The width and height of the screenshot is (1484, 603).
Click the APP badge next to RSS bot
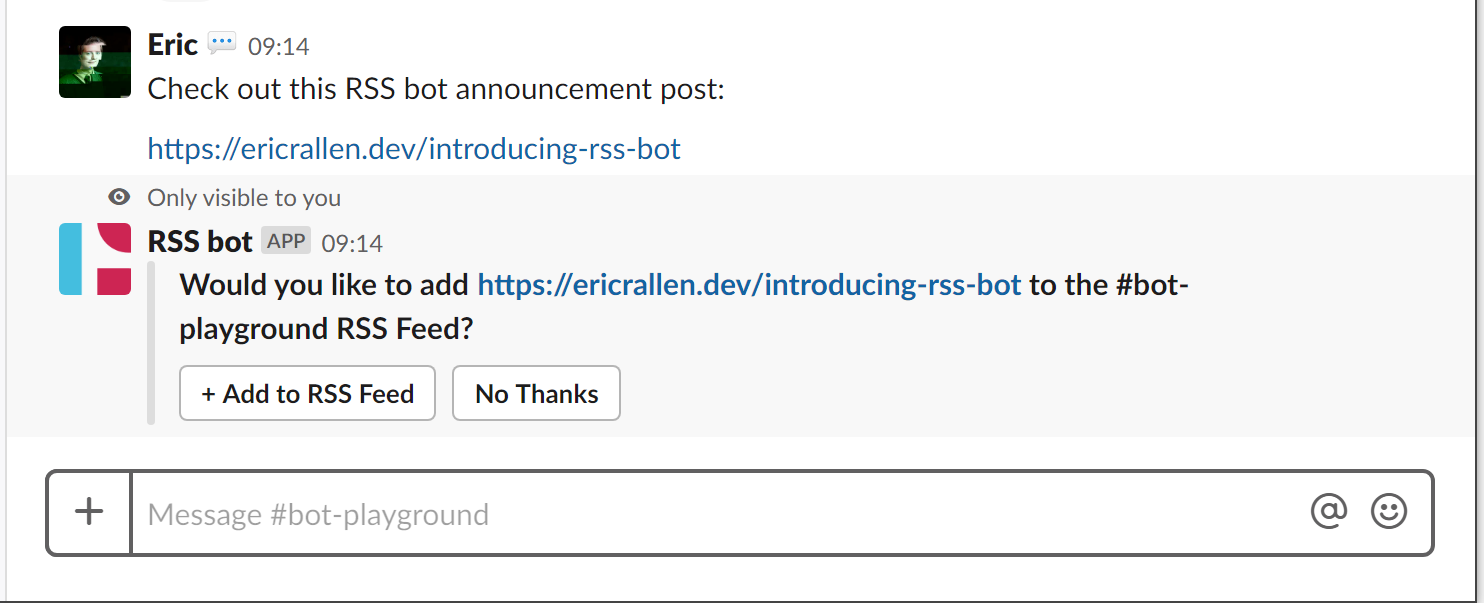click(286, 240)
